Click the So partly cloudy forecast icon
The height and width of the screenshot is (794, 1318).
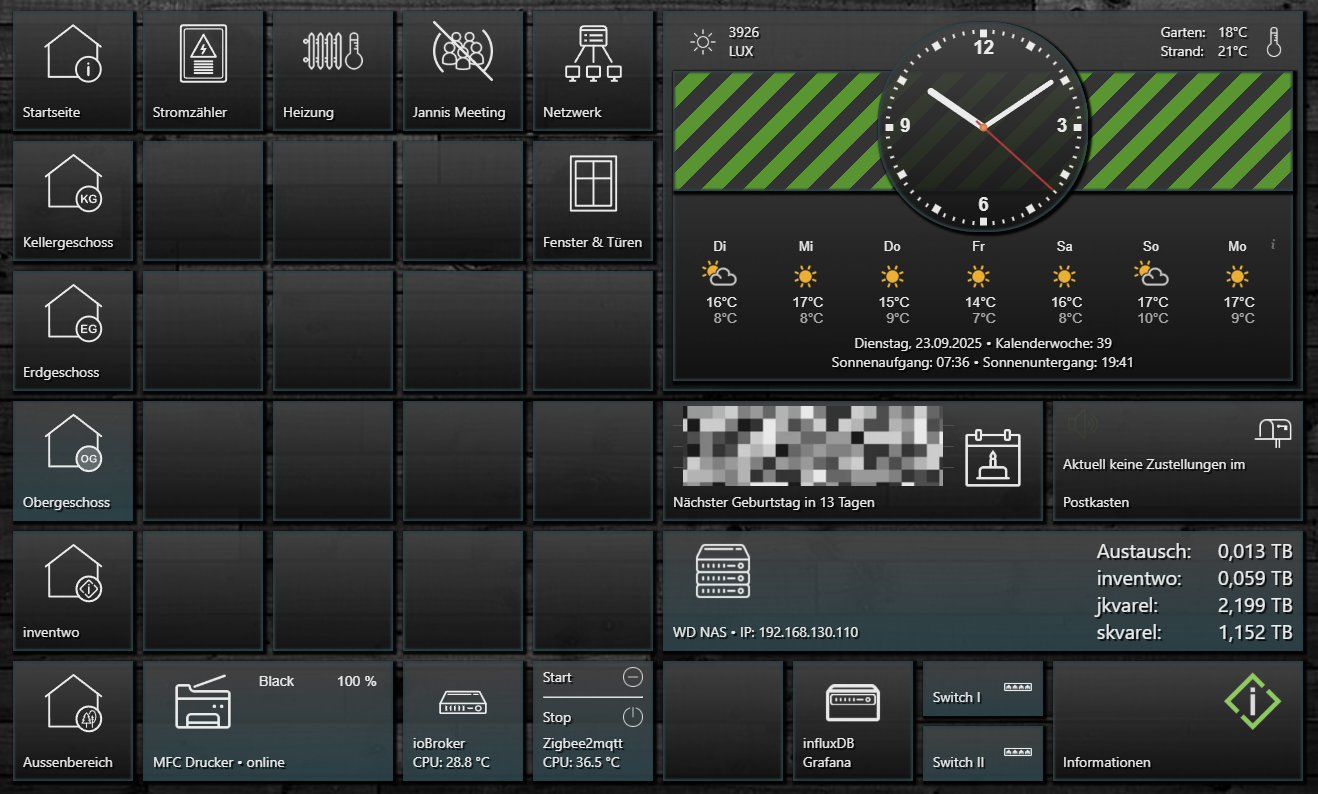[x=1152, y=275]
